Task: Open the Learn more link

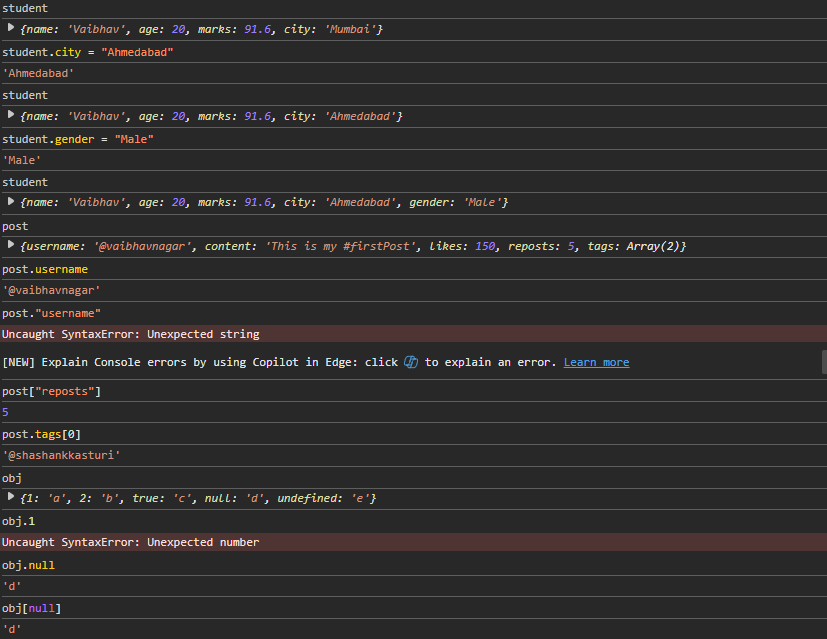Action: [596, 362]
